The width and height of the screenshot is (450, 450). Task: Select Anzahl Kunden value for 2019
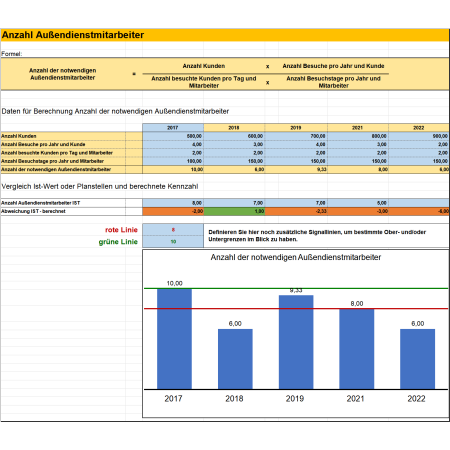coord(296,136)
